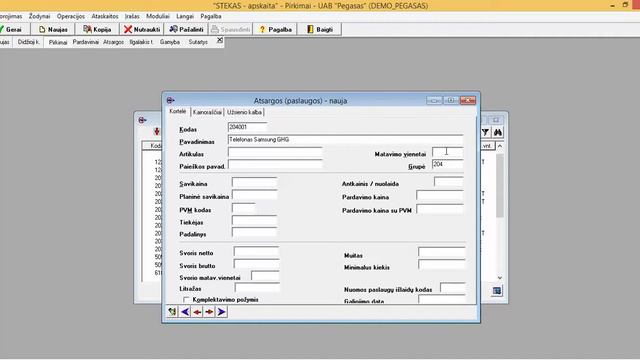The image size is (640, 360).
Task: Click the list window scrollbar up arrow
Action: 500,146
